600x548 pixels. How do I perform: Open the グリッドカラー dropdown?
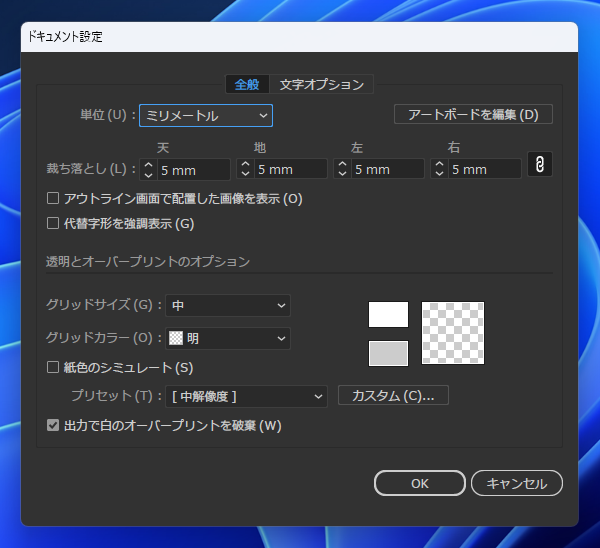coord(228,338)
